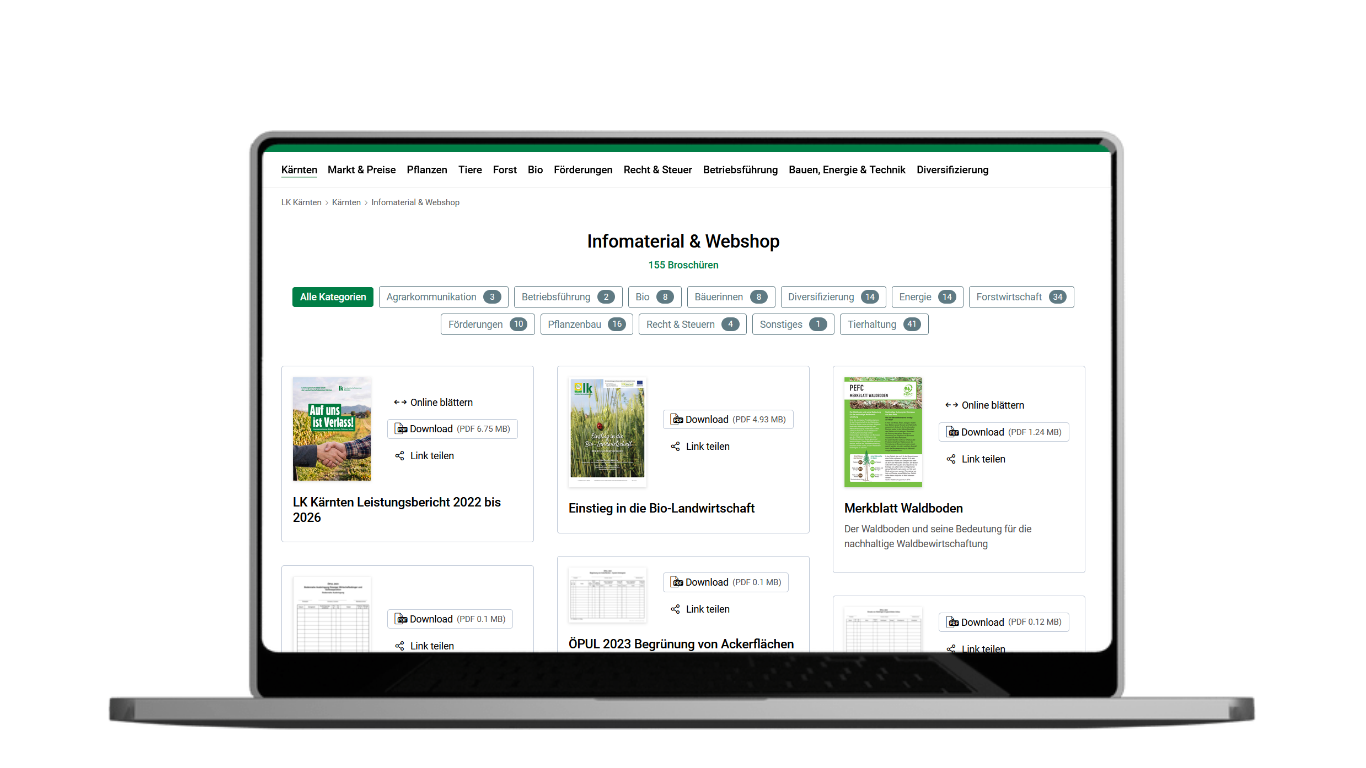Click PDF icon for the 1.24 MB download
This screenshot has width=1366, height=768.
(x=953, y=433)
